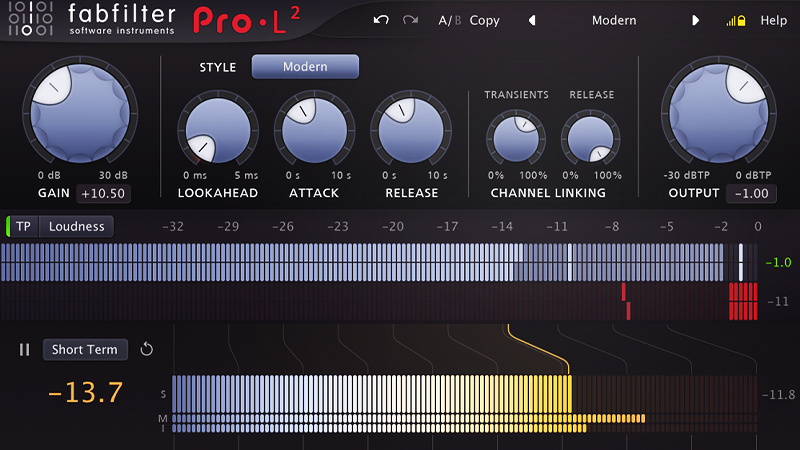Toggle the A/B comparison state
800x450 pixels.
click(x=449, y=20)
